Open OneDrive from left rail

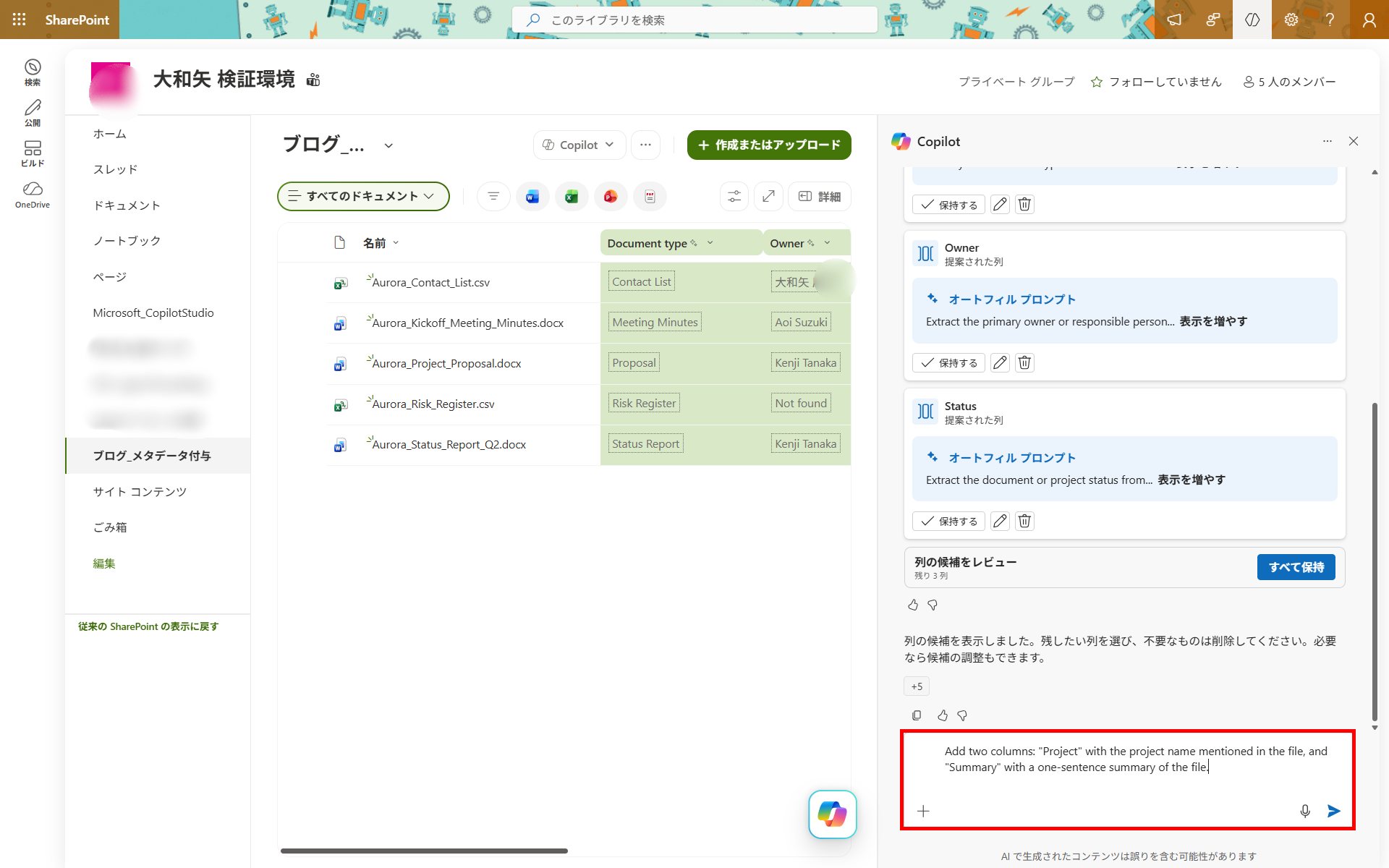(x=33, y=195)
